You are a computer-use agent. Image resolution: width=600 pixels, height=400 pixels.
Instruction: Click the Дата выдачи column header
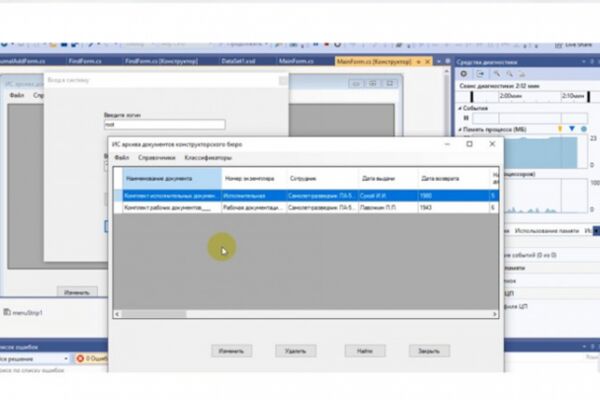click(388, 178)
